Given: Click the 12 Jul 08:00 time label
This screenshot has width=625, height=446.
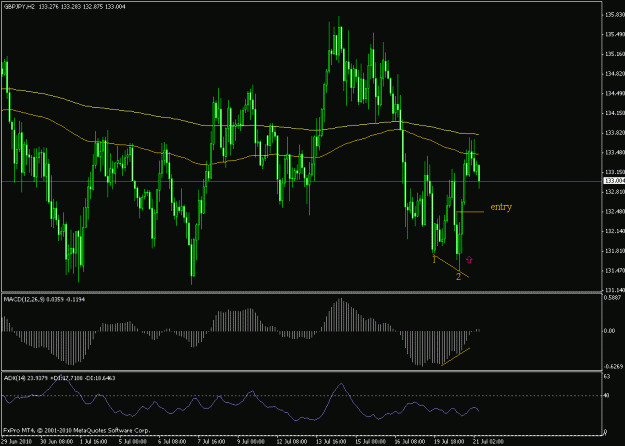Looking at the screenshot, I should click(x=292, y=442).
